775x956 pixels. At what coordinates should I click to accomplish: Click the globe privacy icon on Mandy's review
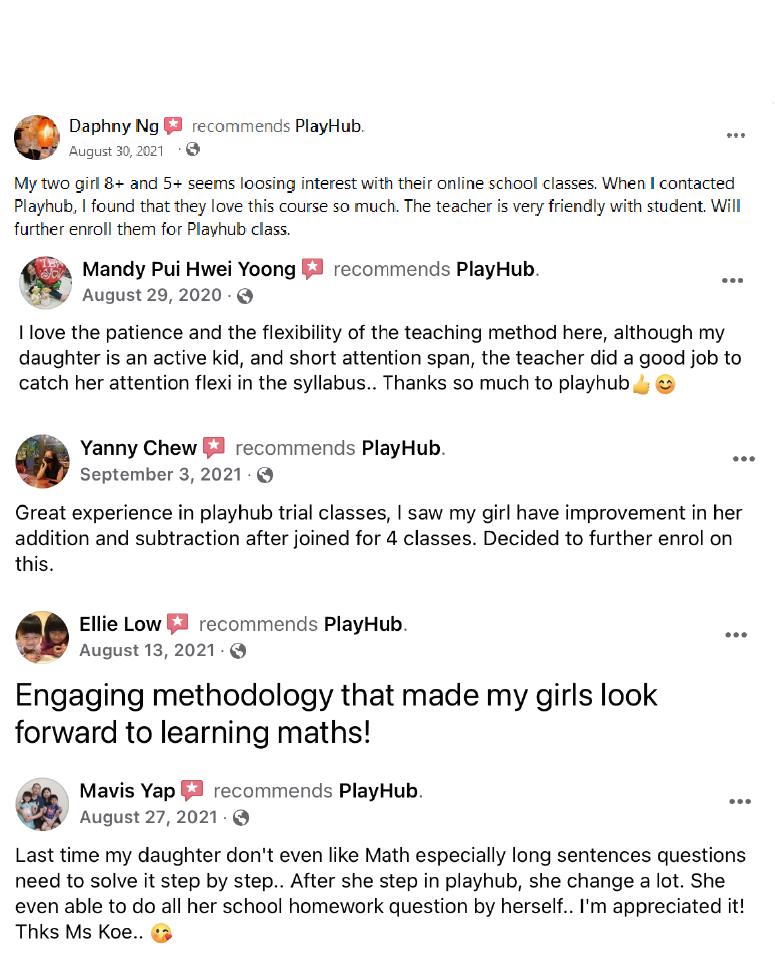click(245, 296)
